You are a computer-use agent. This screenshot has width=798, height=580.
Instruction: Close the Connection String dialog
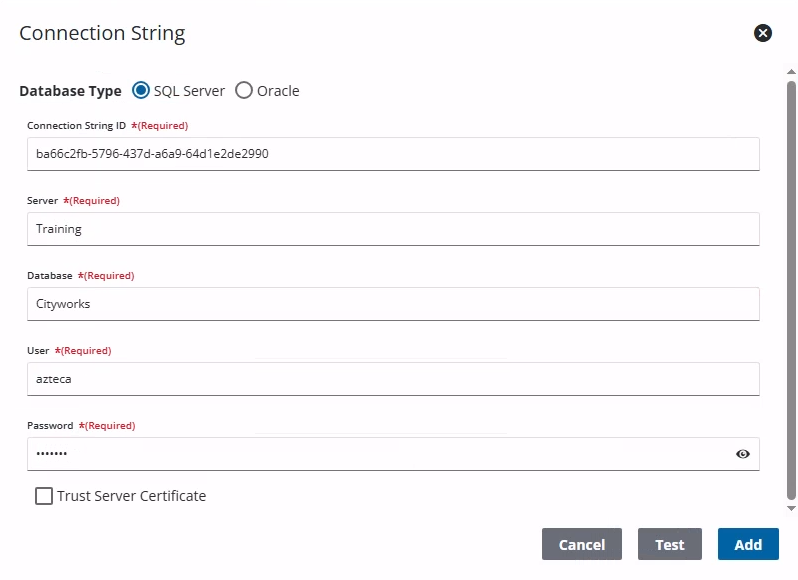point(763,33)
